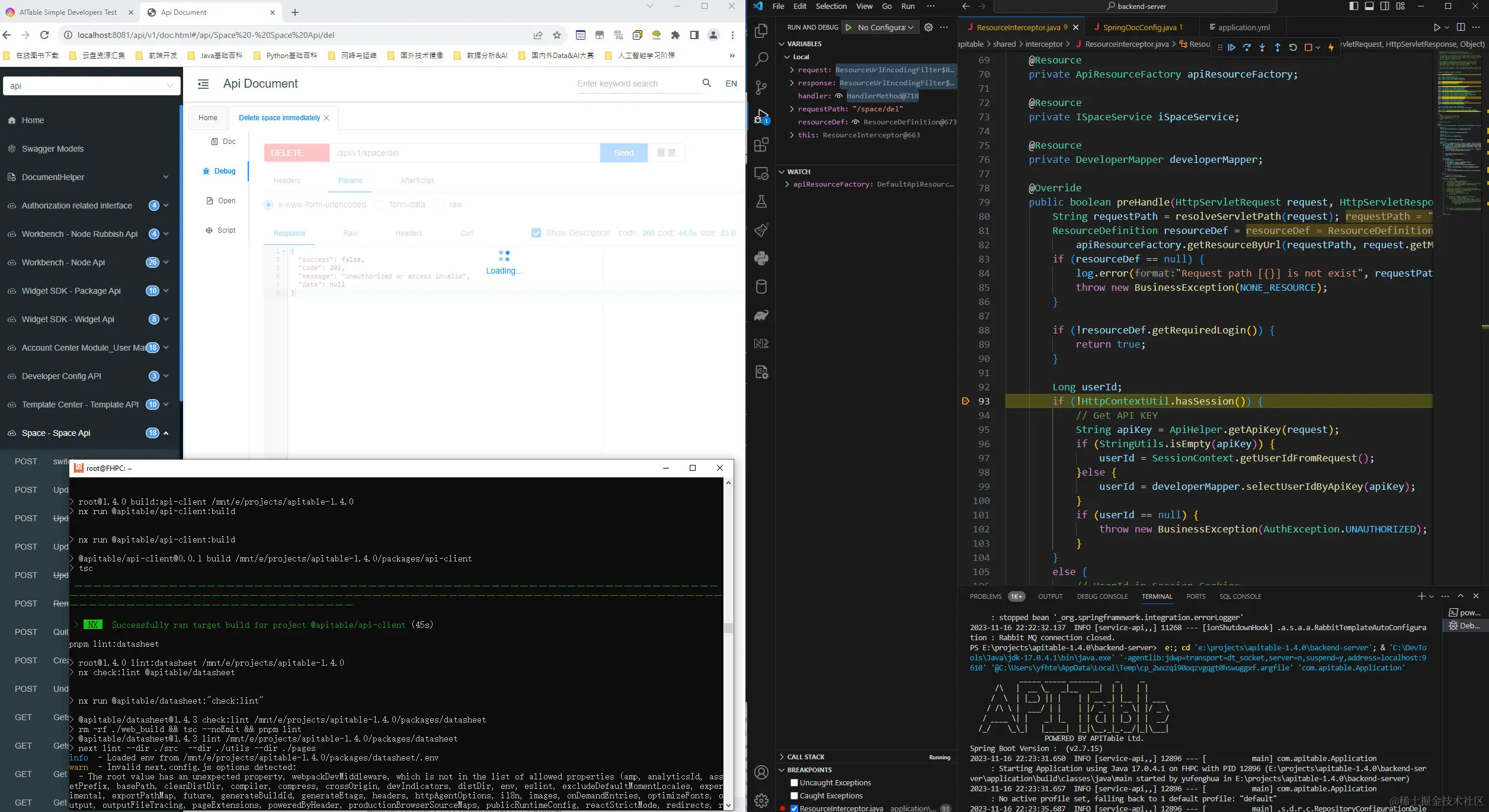The height and width of the screenshot is (812, 1489).
Task: Expand the request variable
Action: click(792, 70)
